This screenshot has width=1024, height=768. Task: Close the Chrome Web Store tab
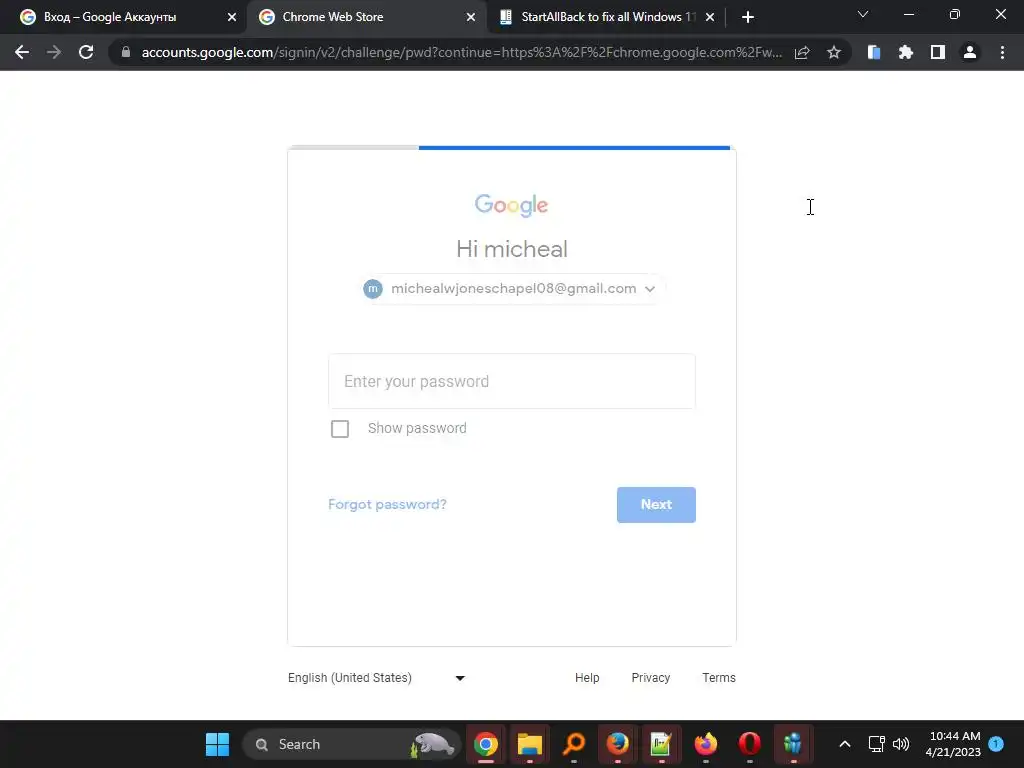(x=471, y=17)
